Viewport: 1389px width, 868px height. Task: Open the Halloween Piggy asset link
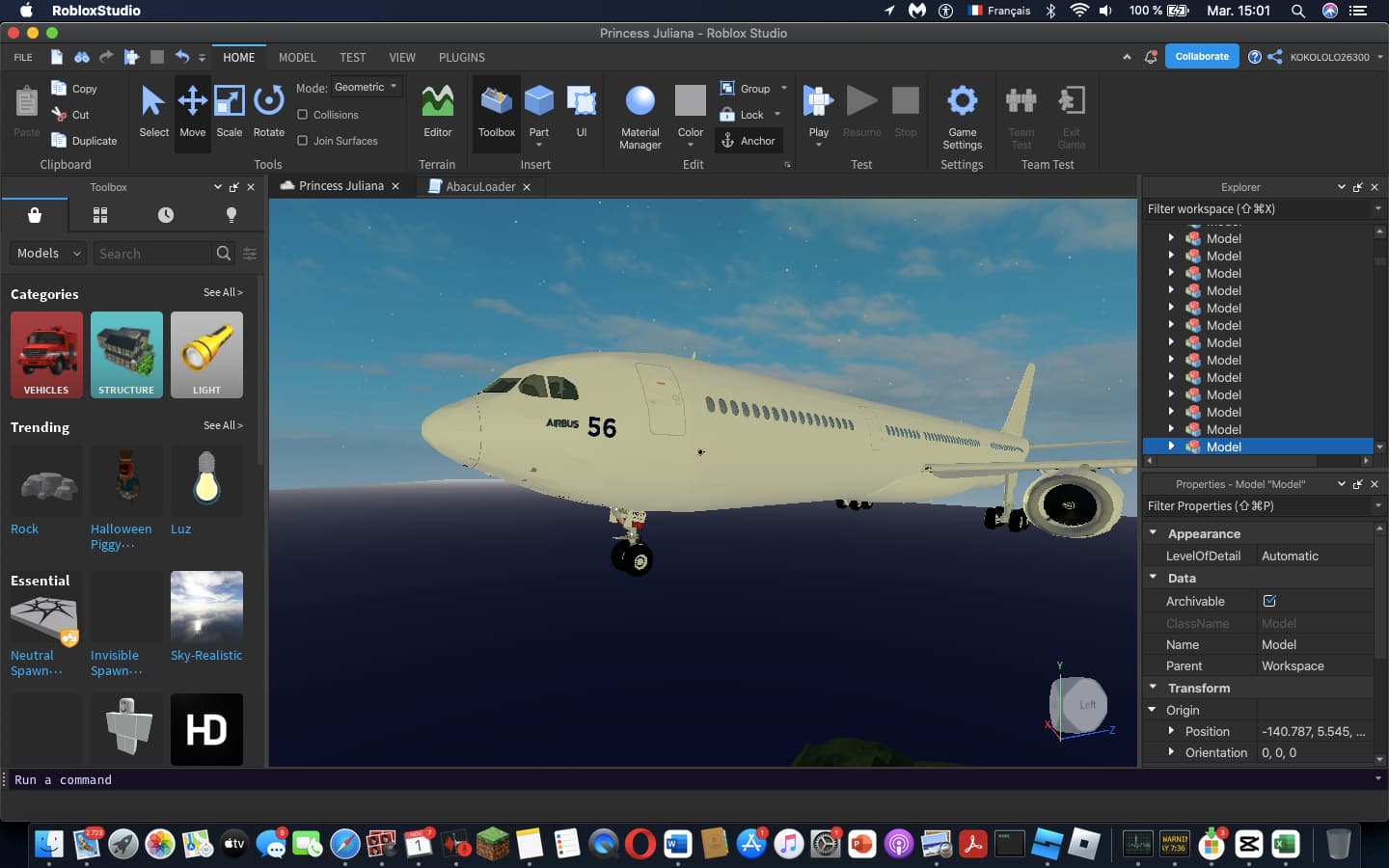click(121, 536)
